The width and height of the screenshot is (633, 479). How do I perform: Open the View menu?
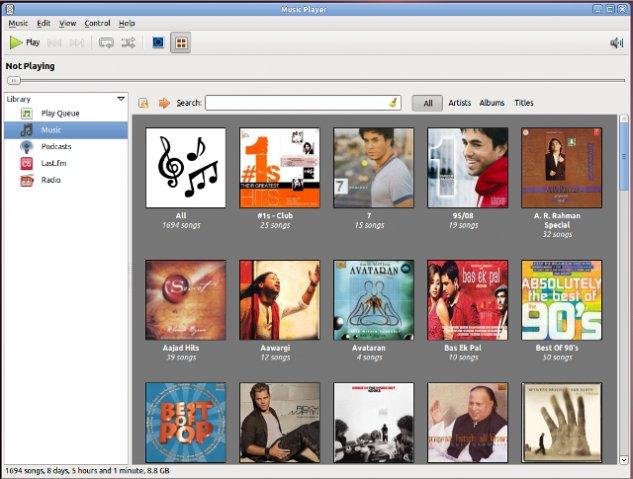coord(67,23)
